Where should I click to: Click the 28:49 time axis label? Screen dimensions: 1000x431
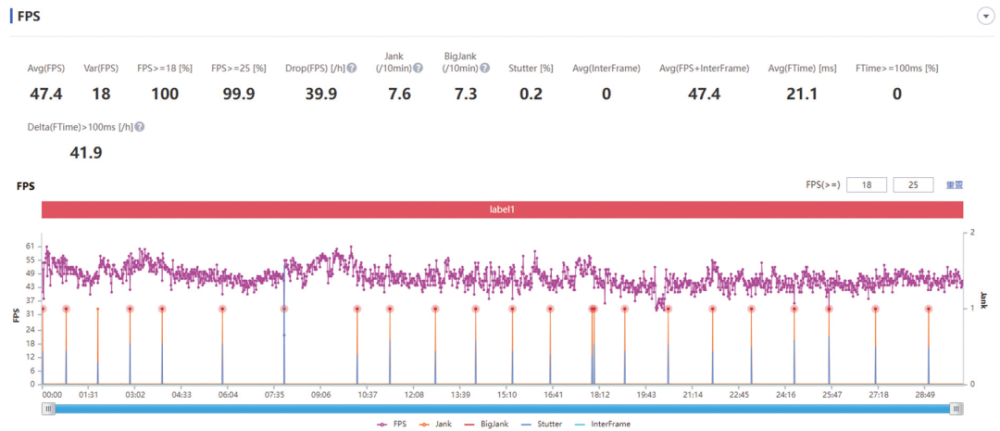[925, 395]
